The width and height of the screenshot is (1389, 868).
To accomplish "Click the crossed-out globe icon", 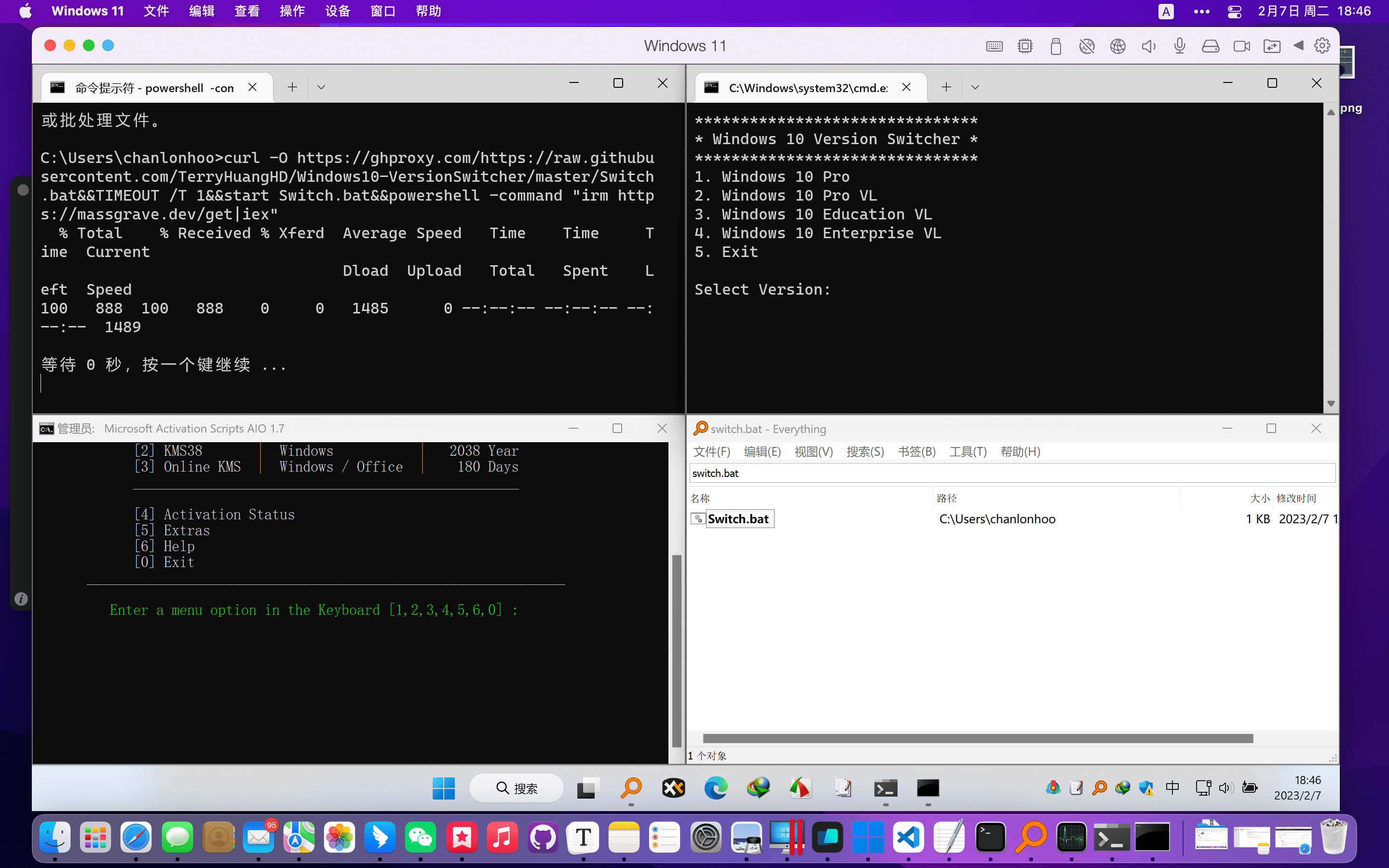I will click(x=1087, y=46).
